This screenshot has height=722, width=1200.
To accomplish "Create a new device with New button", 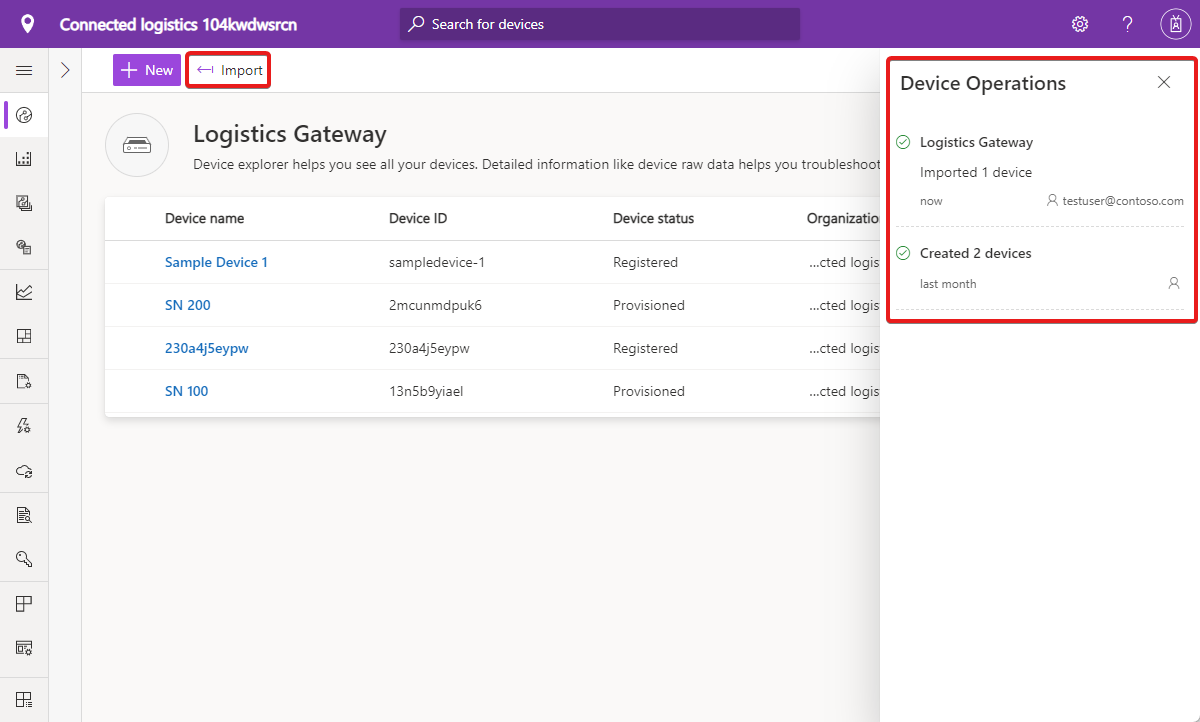I will pyautogui.click(x=147, y=70).
